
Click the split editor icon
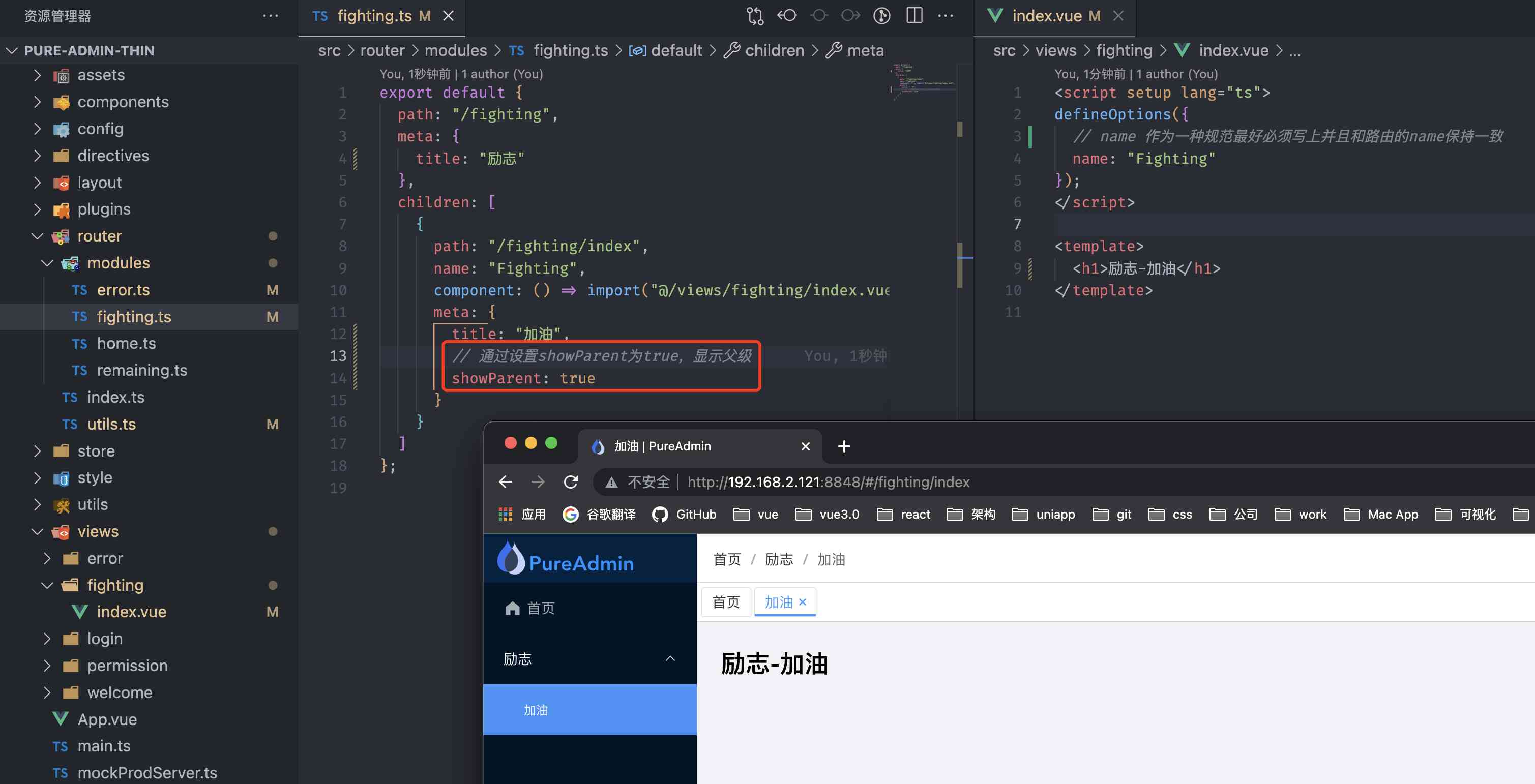click(913, 15)
